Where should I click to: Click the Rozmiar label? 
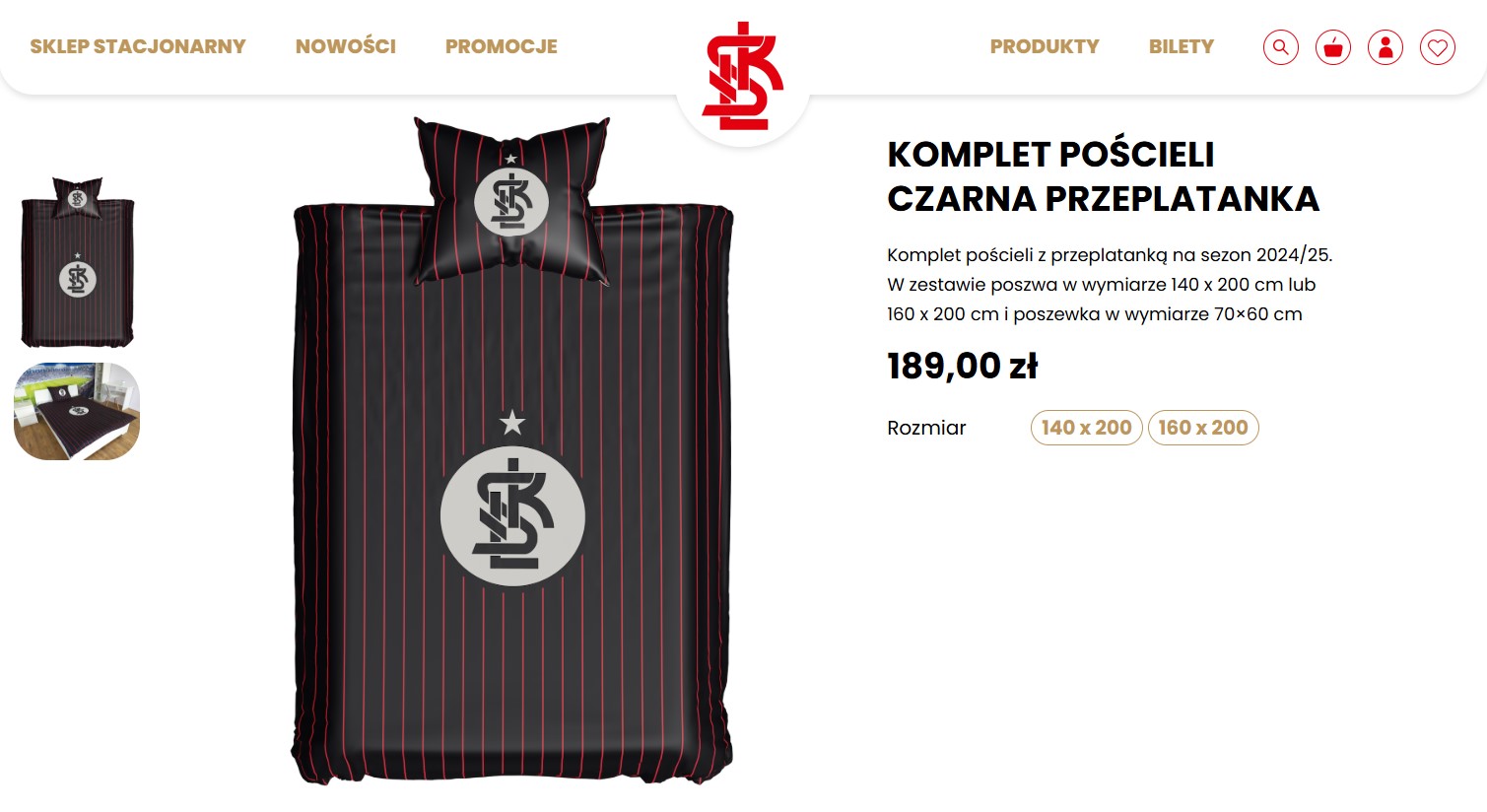pyautogui.click(x=926, y=428)
